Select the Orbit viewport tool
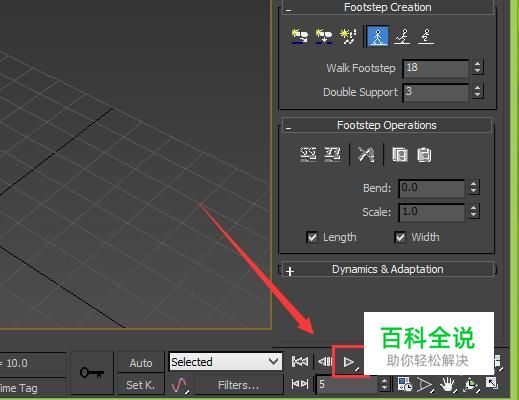519x400 pixels. pyautogui.click(x=471, y=384)
